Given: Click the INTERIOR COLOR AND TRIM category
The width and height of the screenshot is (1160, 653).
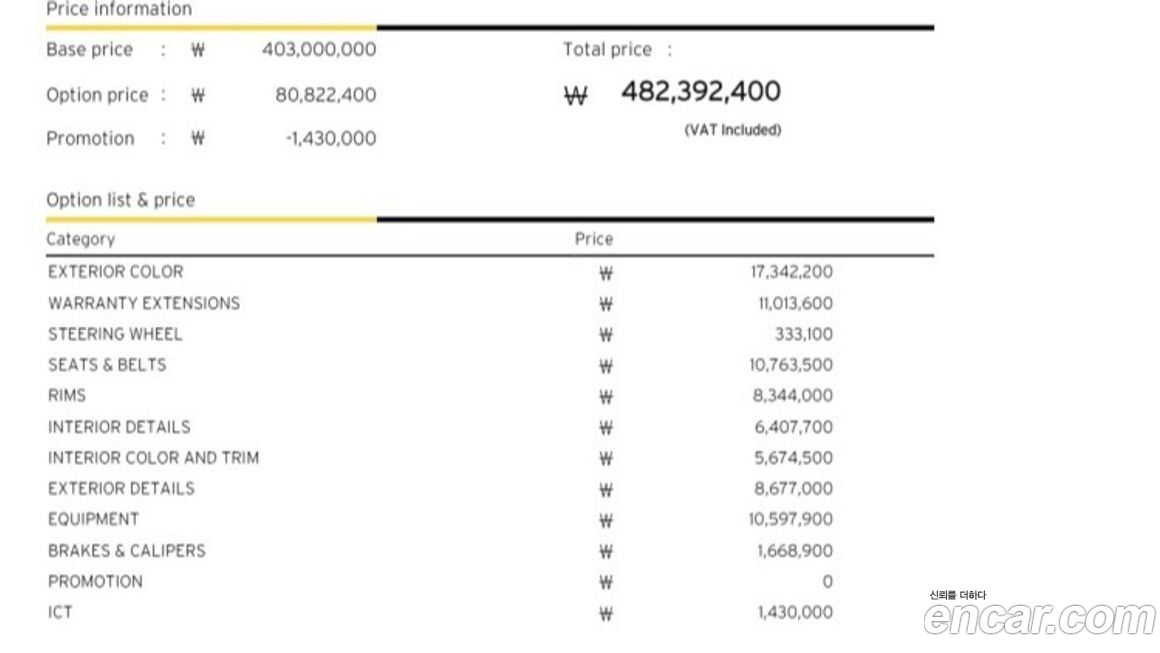Looking at the screenshot, I should tap(153, 458).
